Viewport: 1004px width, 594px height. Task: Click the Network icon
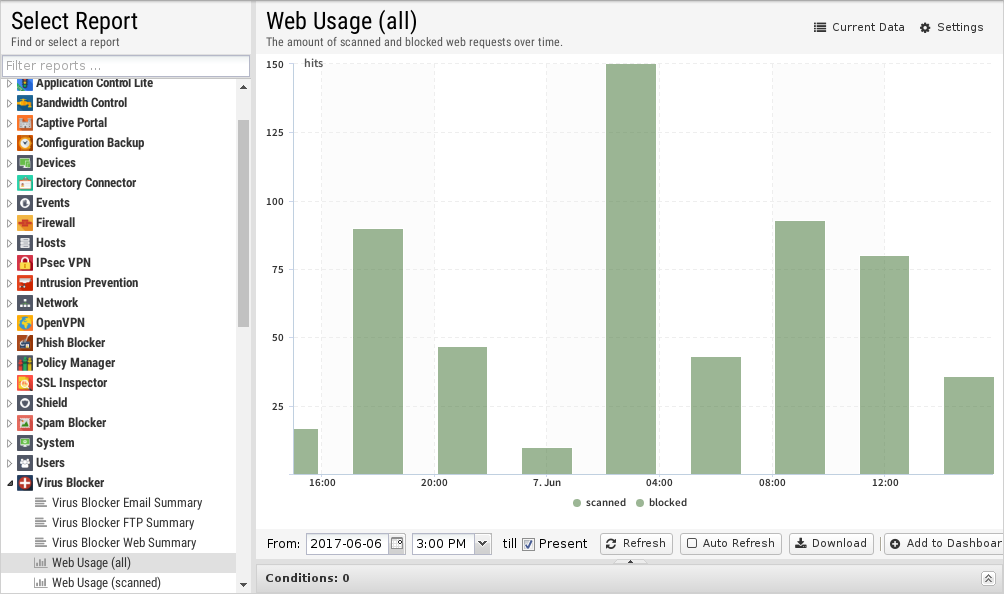point(24,303)
